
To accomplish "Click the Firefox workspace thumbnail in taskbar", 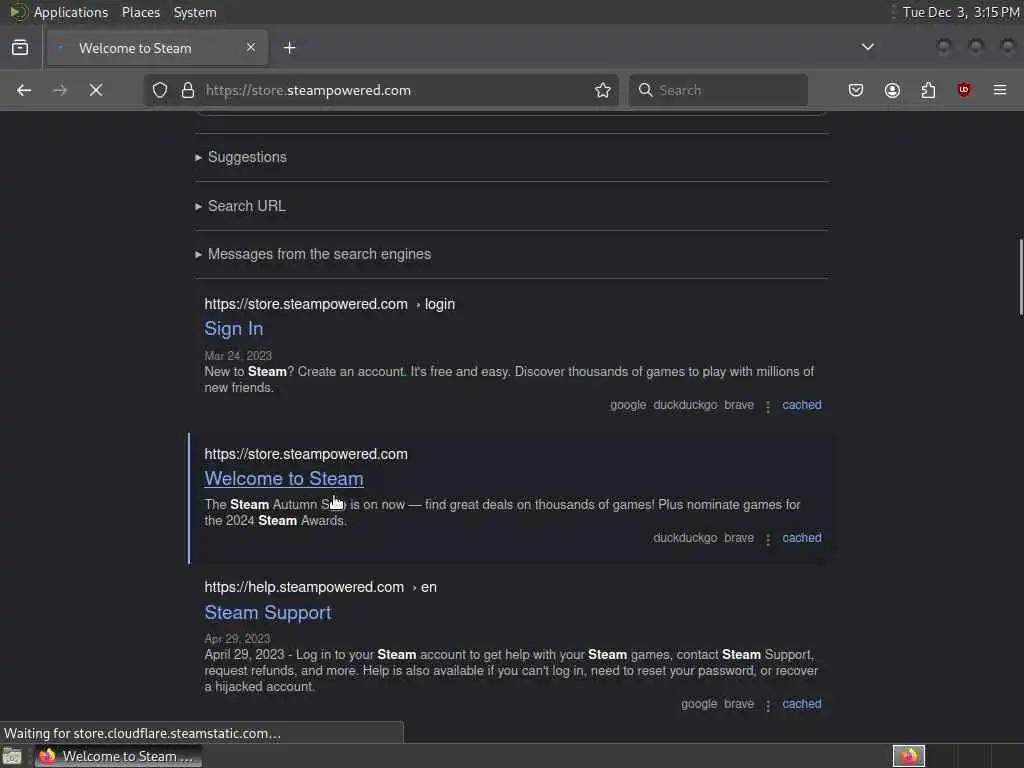I will [909, 756].
